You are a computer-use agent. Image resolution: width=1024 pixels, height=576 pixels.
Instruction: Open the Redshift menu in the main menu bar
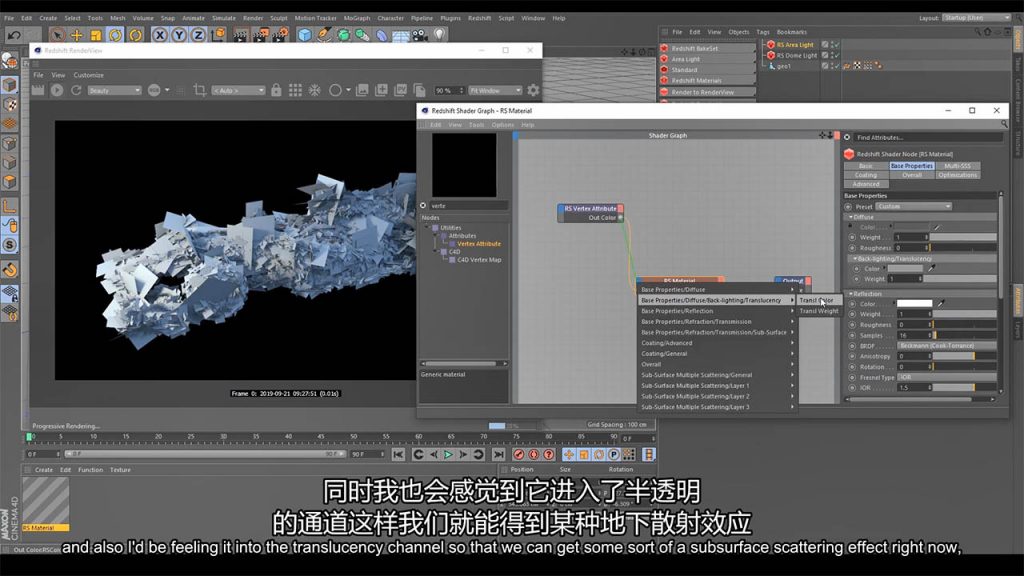point(479,18)
